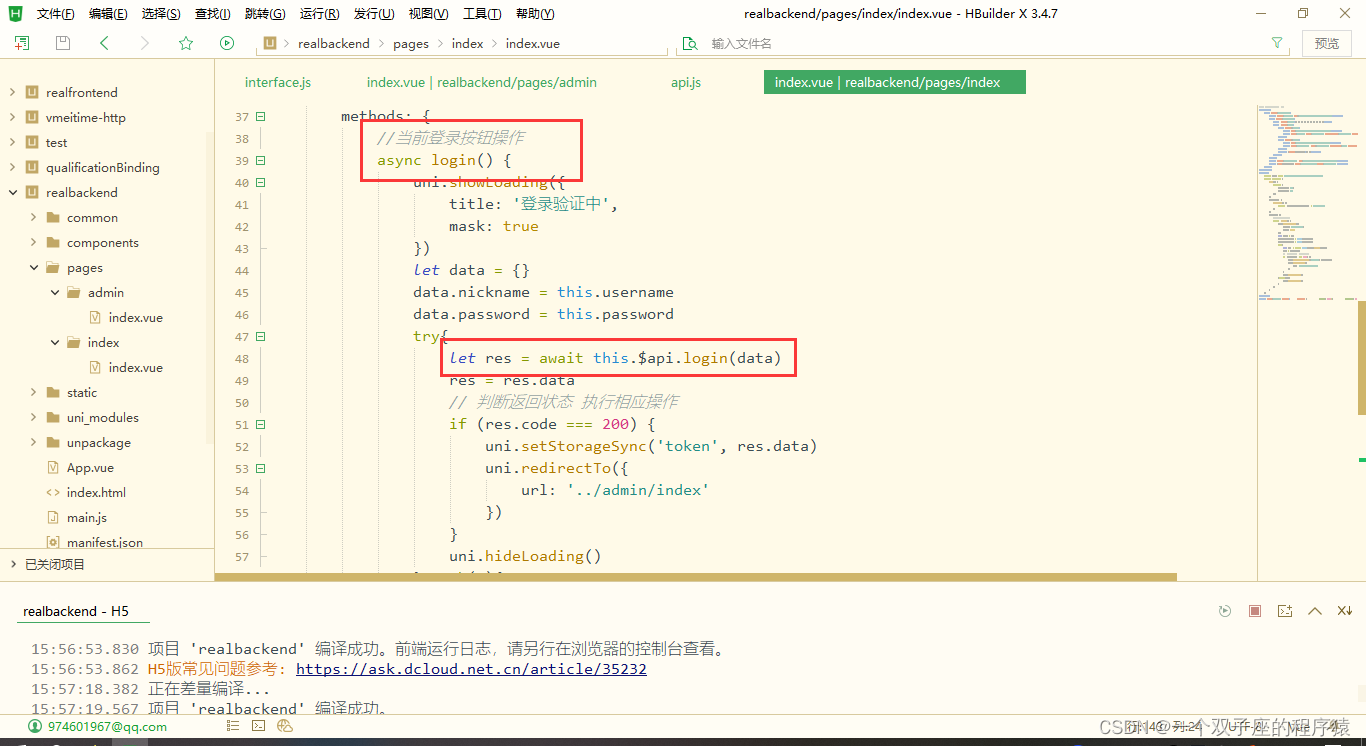
Task: Click the filter funnel icon
Action: (x=1277, y=43)
